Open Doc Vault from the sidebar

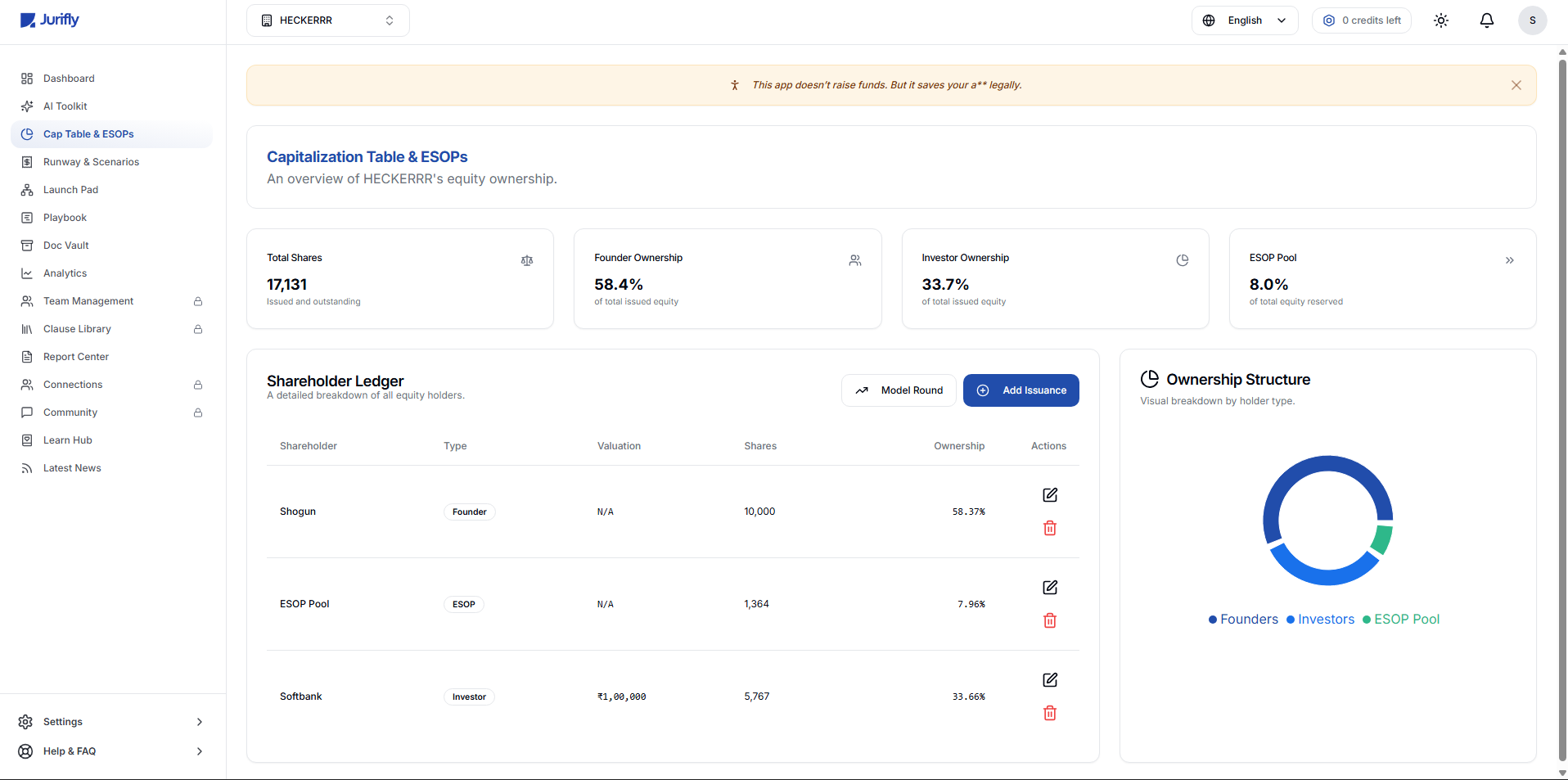click(x=65, y=246)
